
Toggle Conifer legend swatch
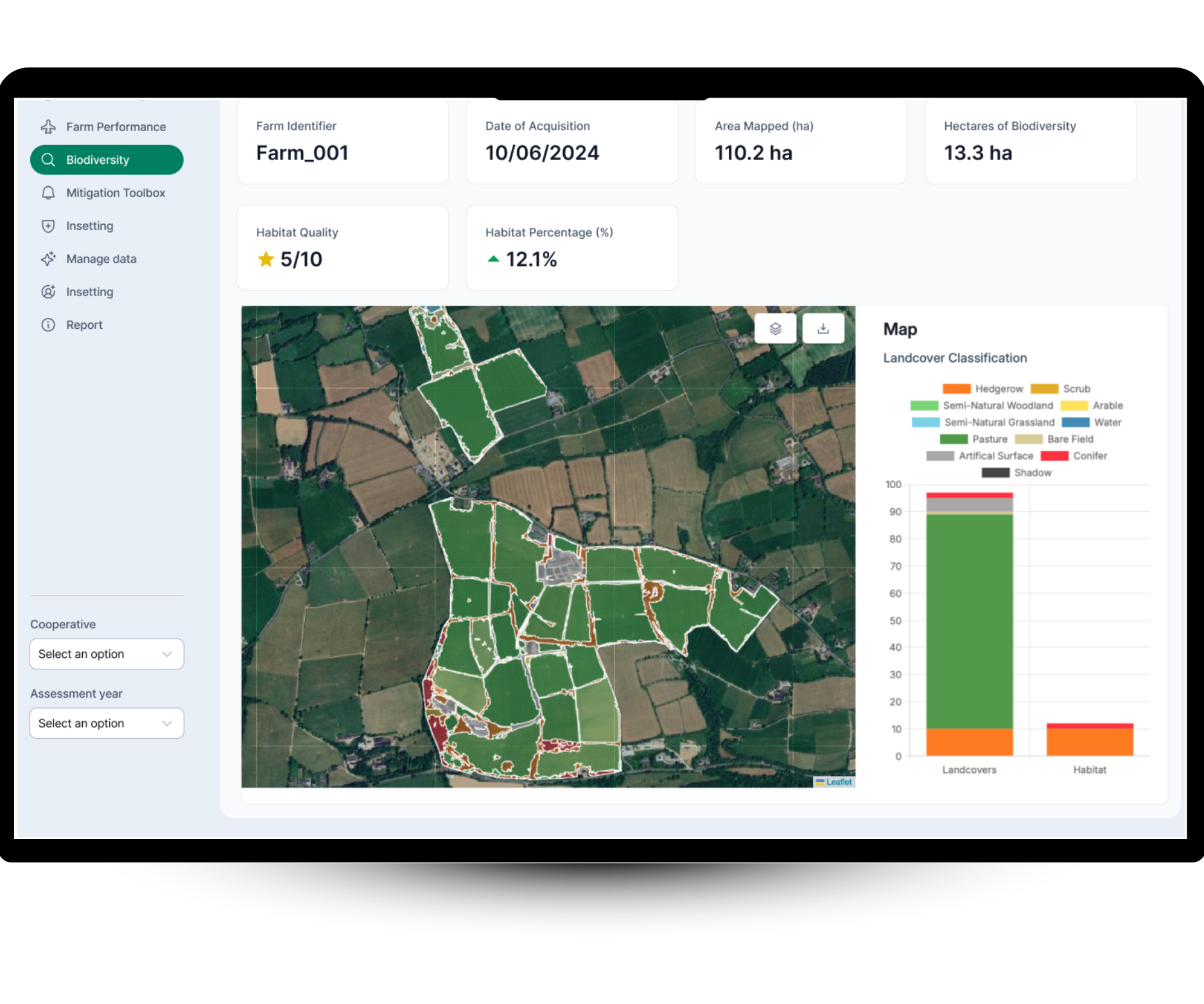[1054, 455]
